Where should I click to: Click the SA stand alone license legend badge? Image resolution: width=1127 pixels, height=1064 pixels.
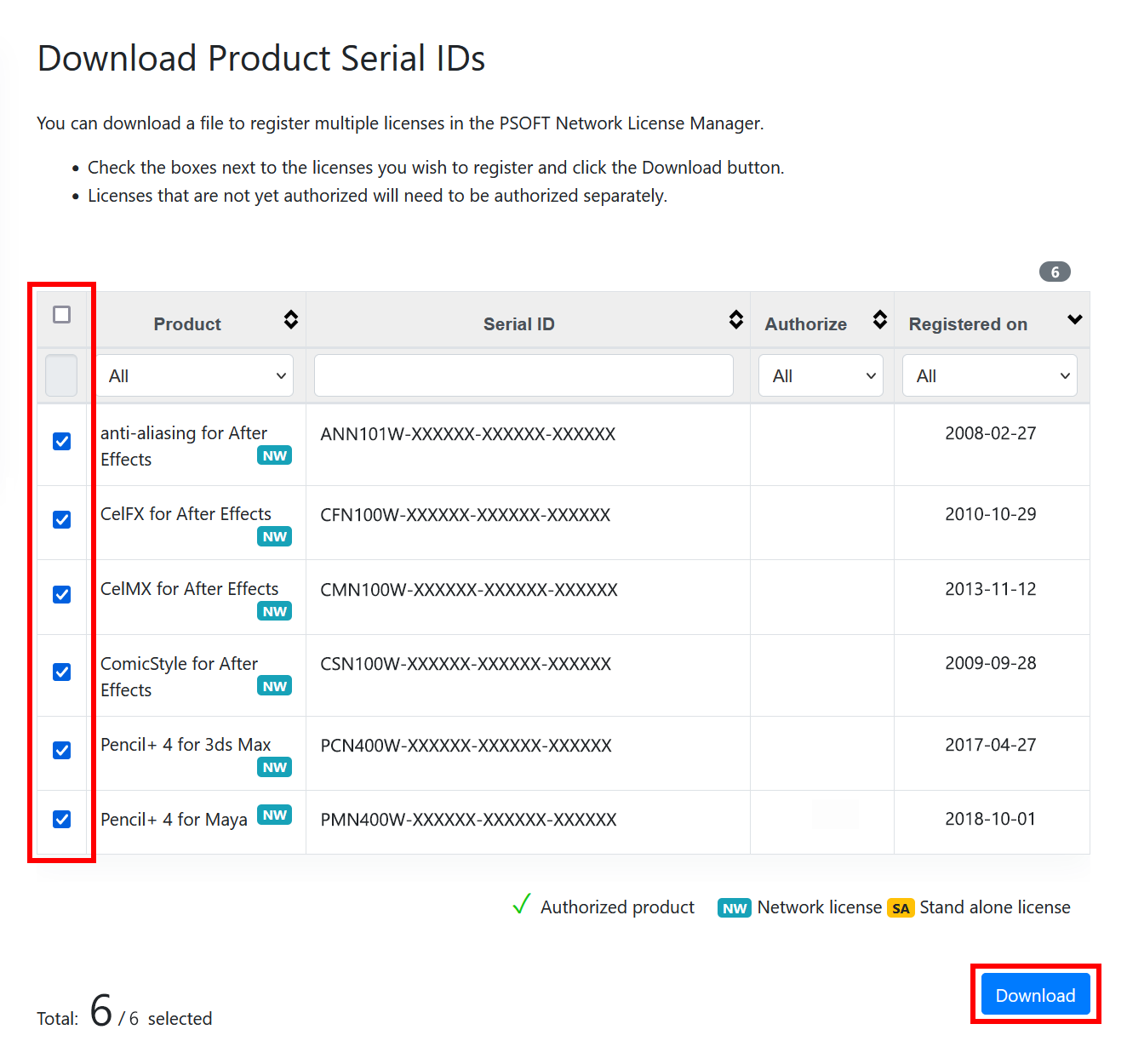pyautogui.click(x=901, y=908)
